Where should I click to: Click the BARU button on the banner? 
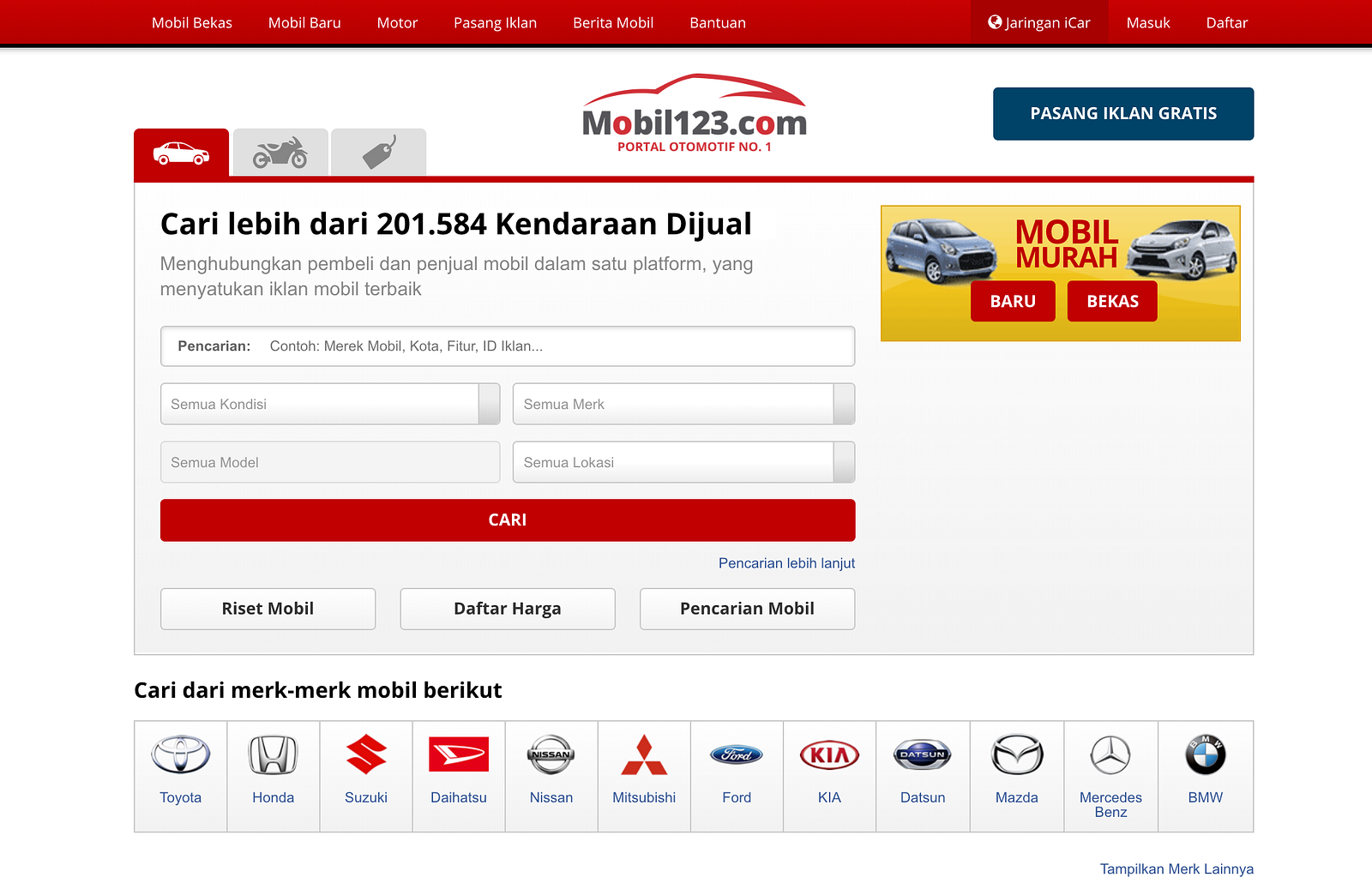[x=1013, y=301]
